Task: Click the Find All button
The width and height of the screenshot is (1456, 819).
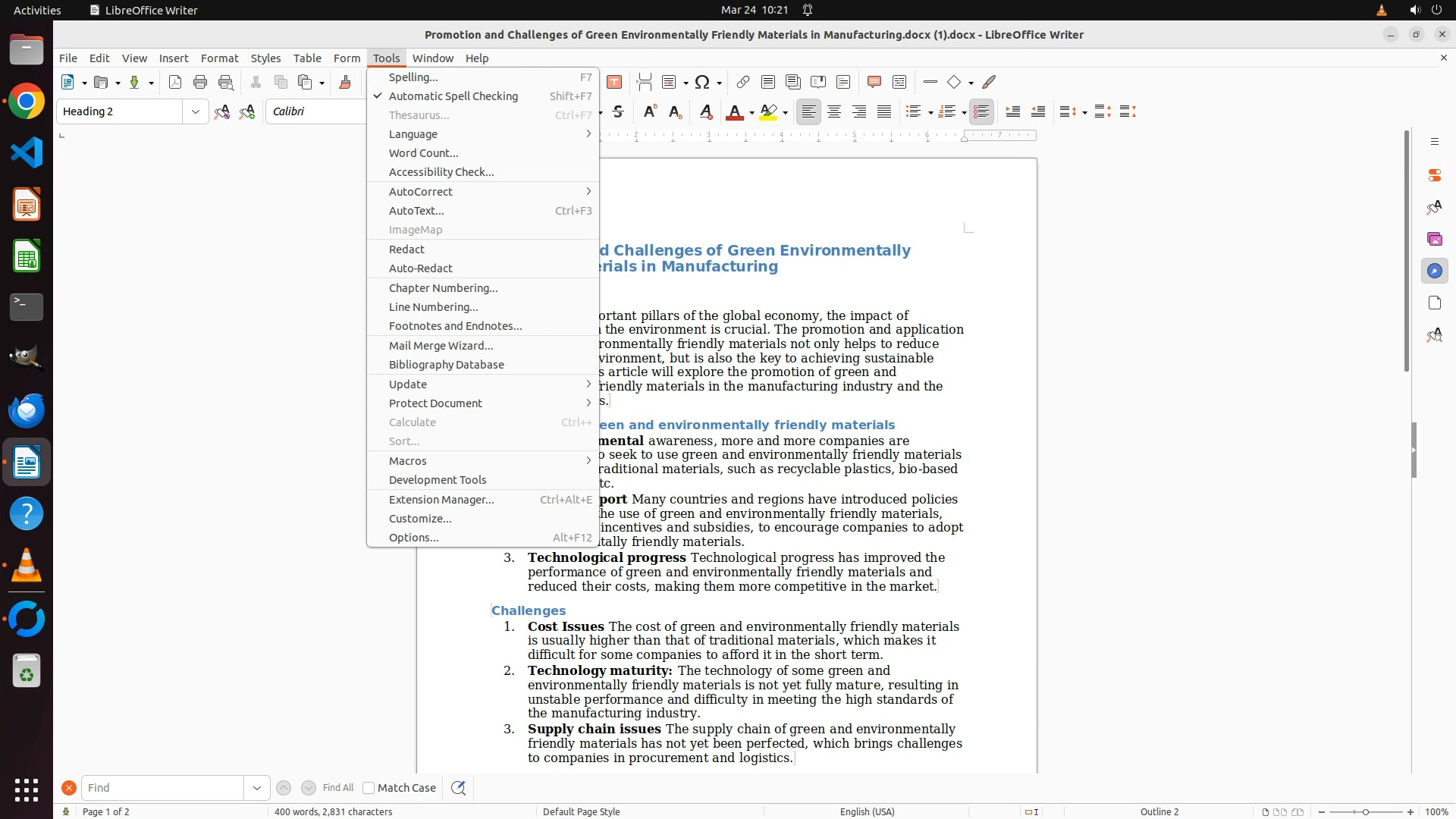Action: coord(338,788)
